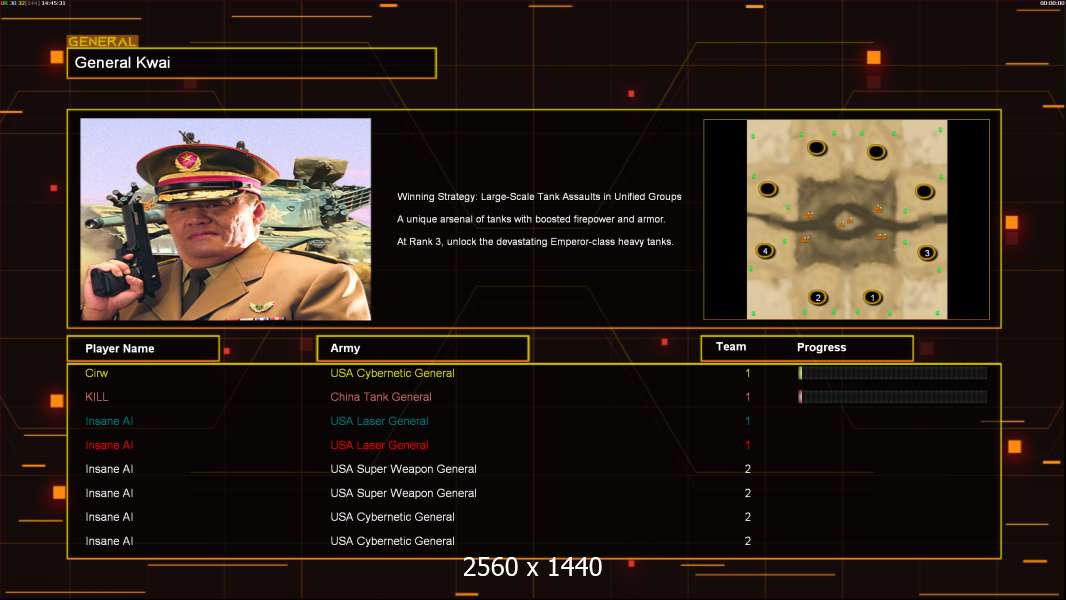
Task: Click the General Kwai portrait image
Action: [x=226, y=219]
